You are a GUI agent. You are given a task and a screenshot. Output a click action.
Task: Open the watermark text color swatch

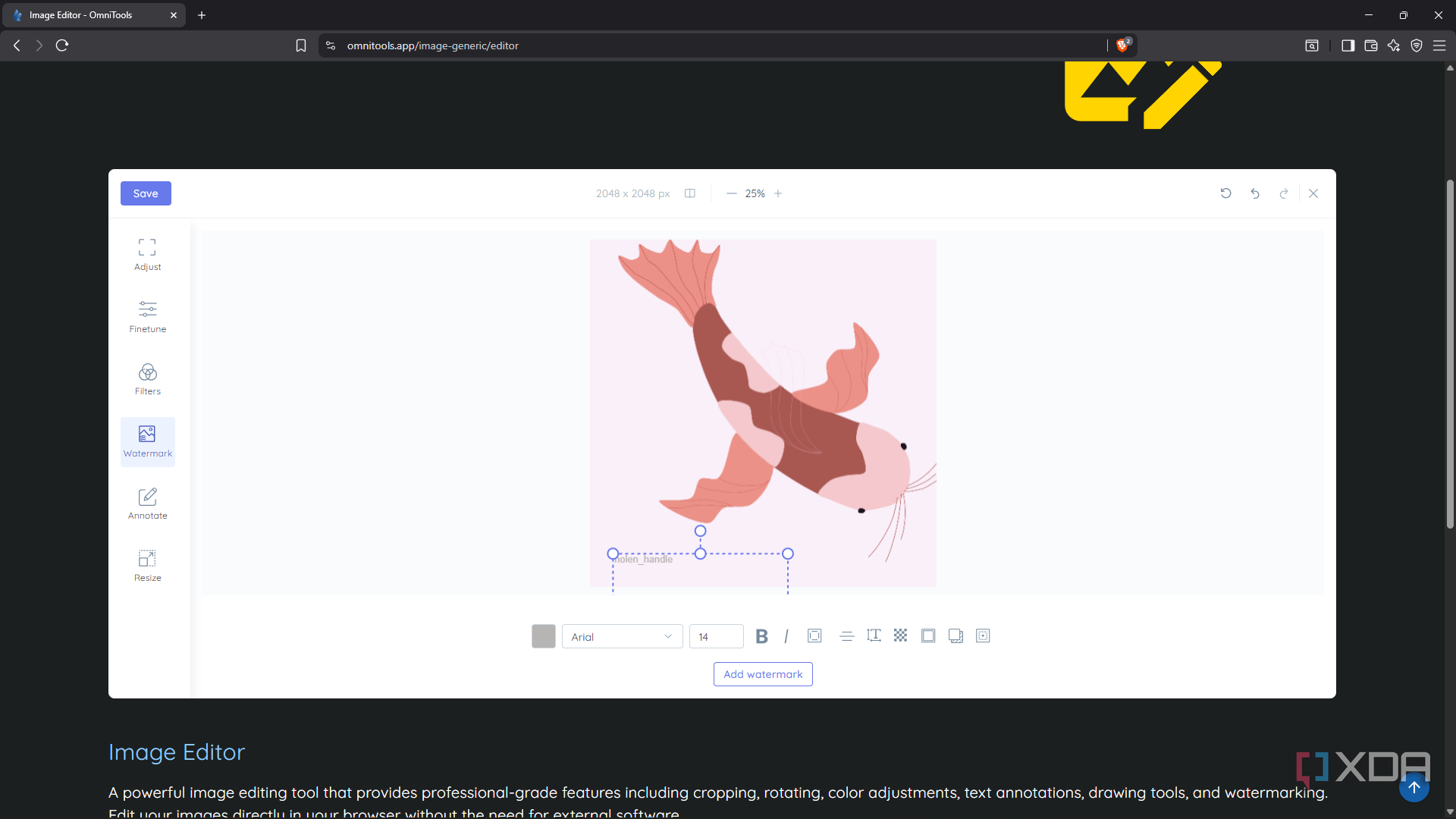[543, 636]
